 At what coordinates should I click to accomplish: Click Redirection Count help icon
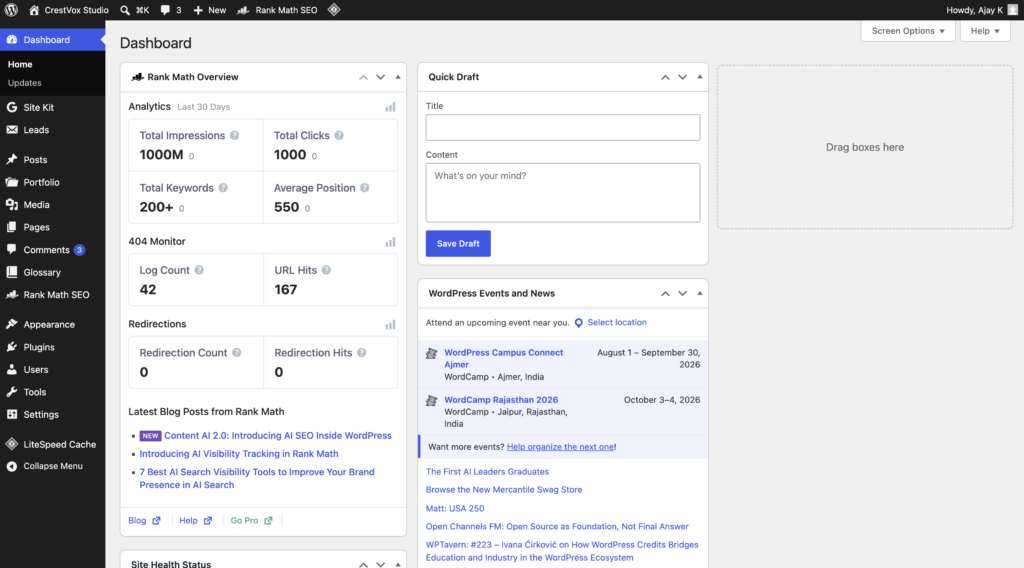(236, 353)
